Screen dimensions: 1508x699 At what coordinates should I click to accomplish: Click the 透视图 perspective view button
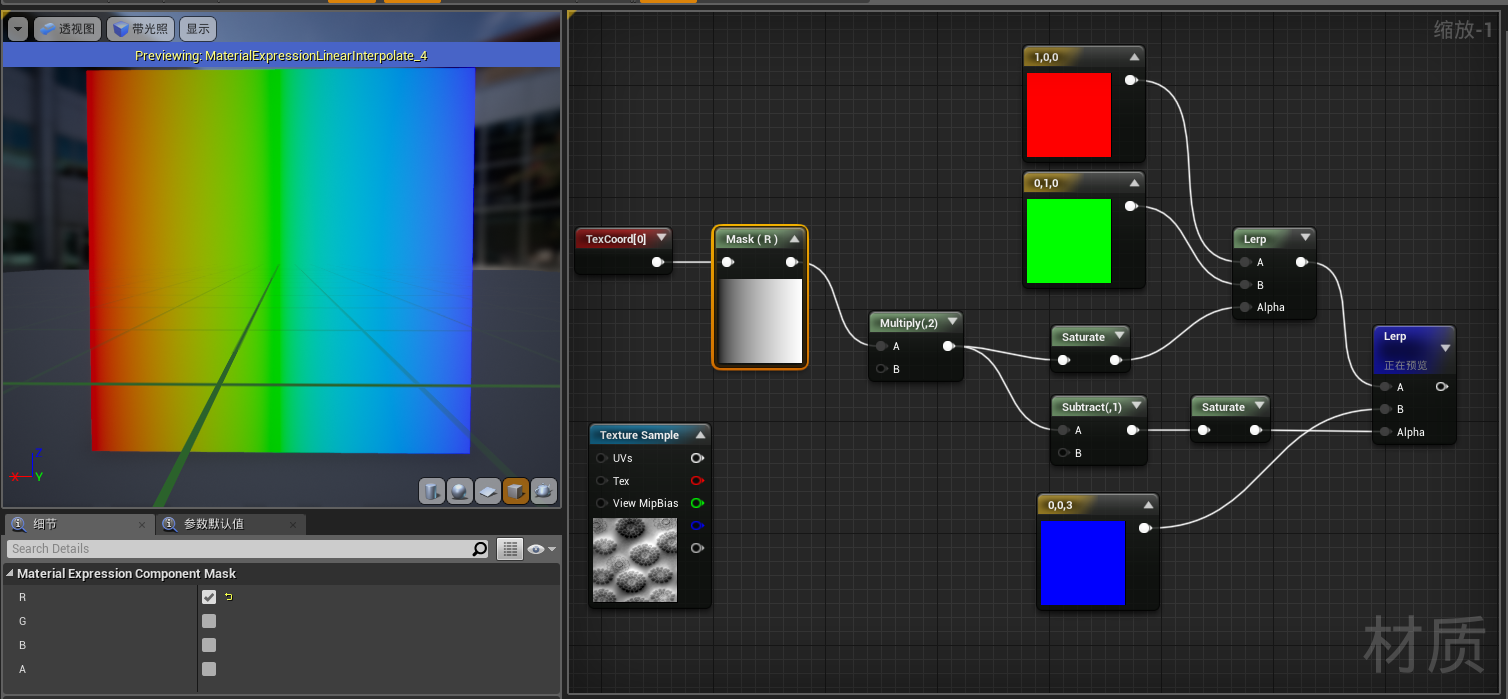67,28
